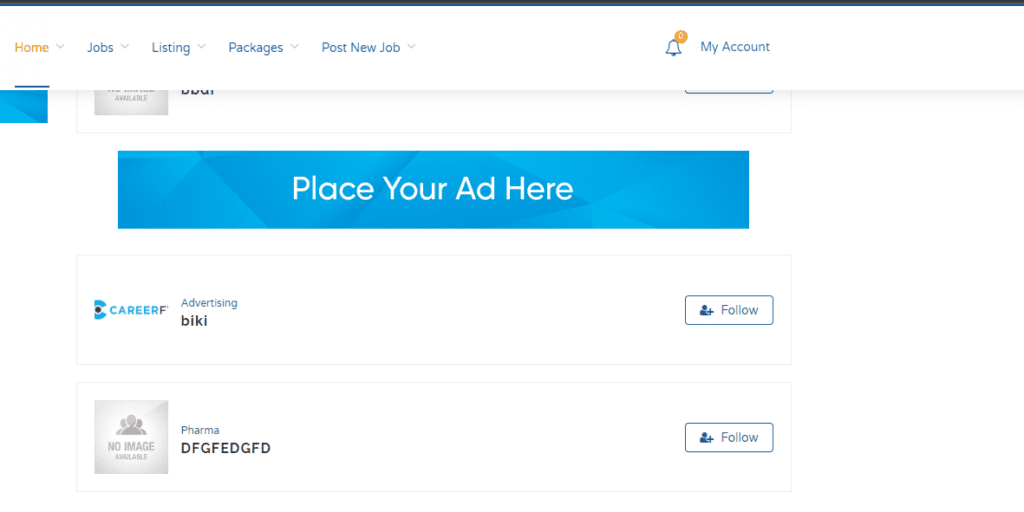Image resolution: width=1024 pixels, height=512 pixels.
Task: Go to My Account
Action: tap(735, 47)
